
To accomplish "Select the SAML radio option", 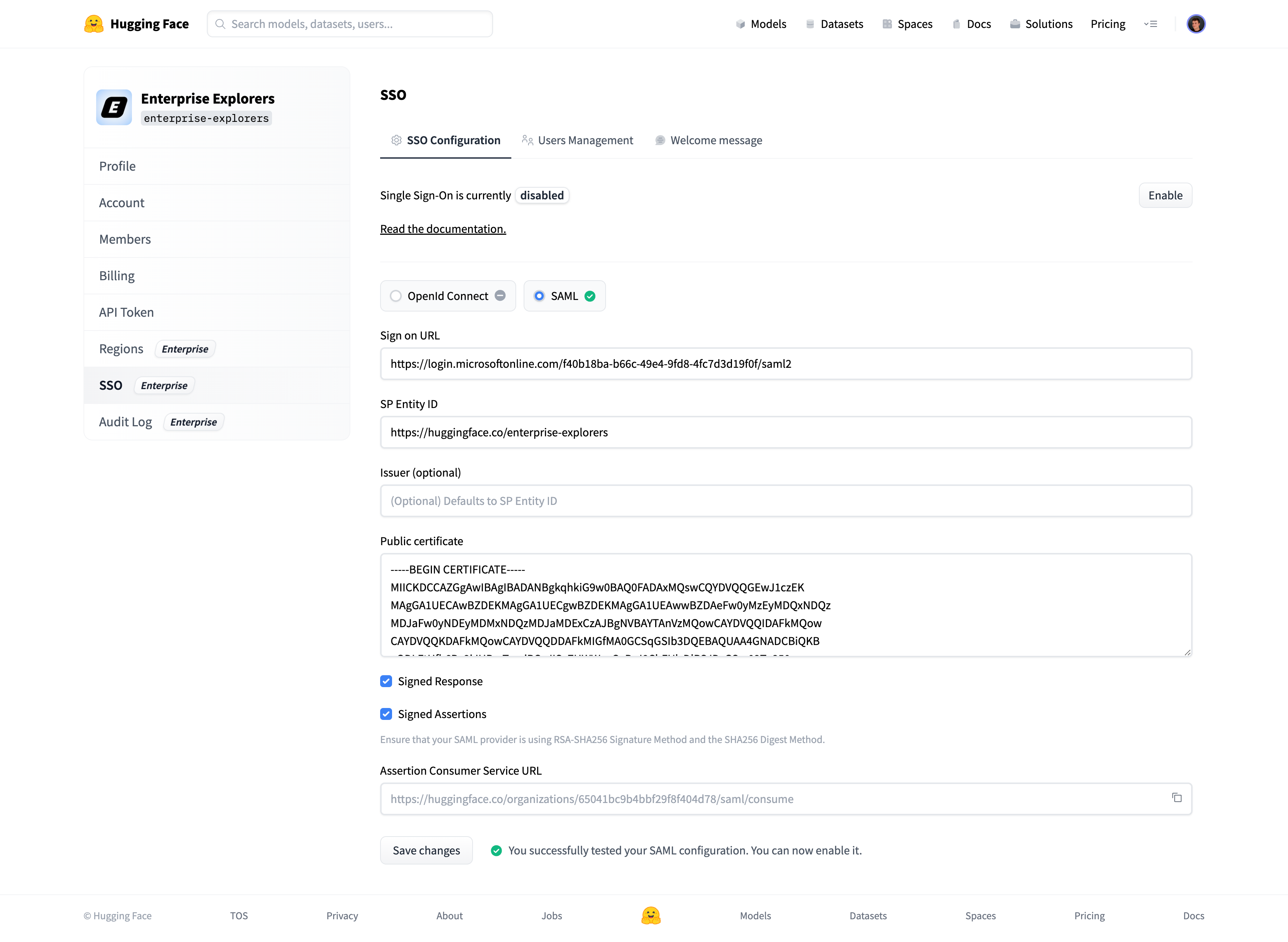I will pyautogui.click(x=539, y=296).
